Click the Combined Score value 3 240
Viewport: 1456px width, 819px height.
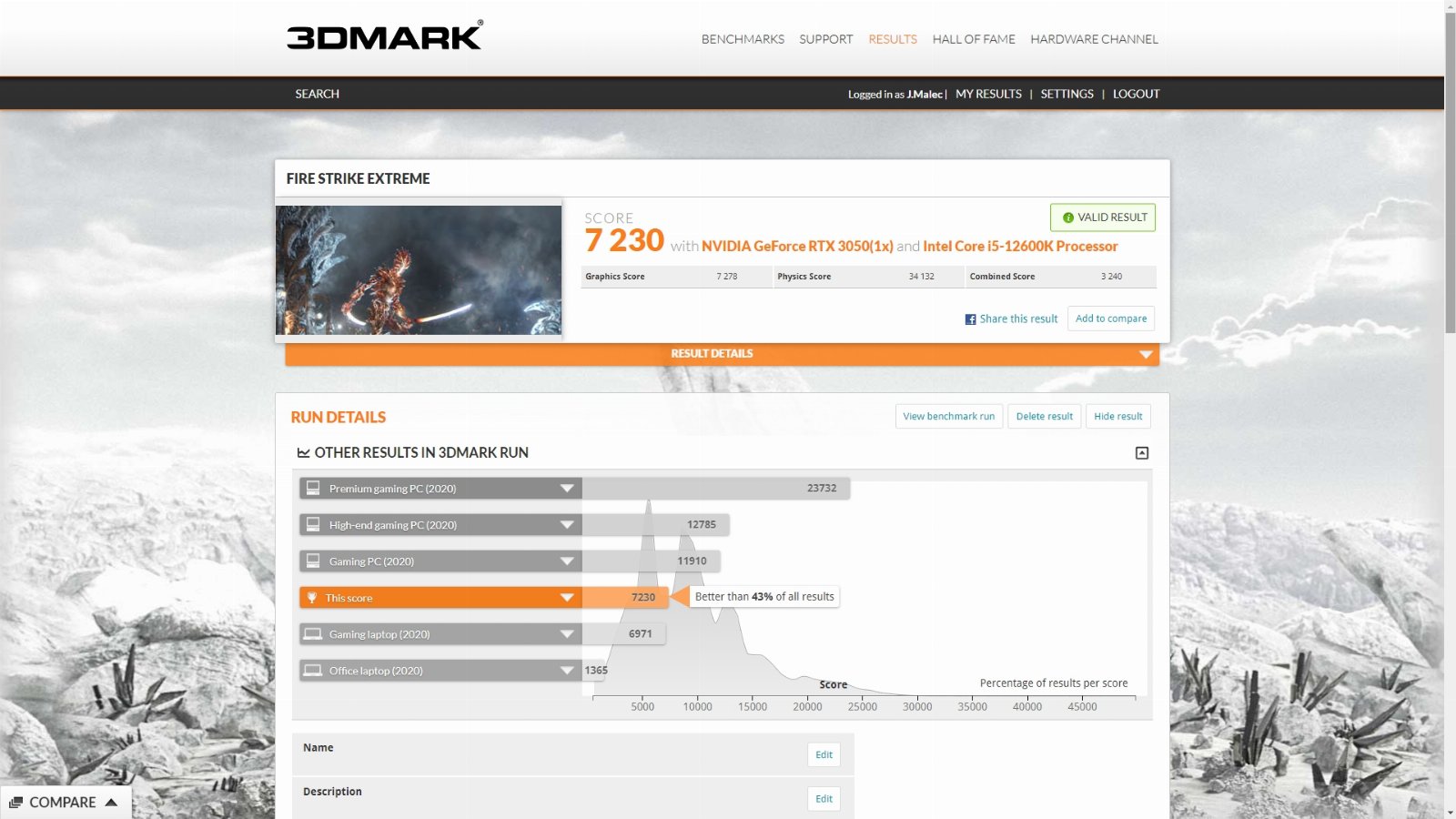point(1111,277)
